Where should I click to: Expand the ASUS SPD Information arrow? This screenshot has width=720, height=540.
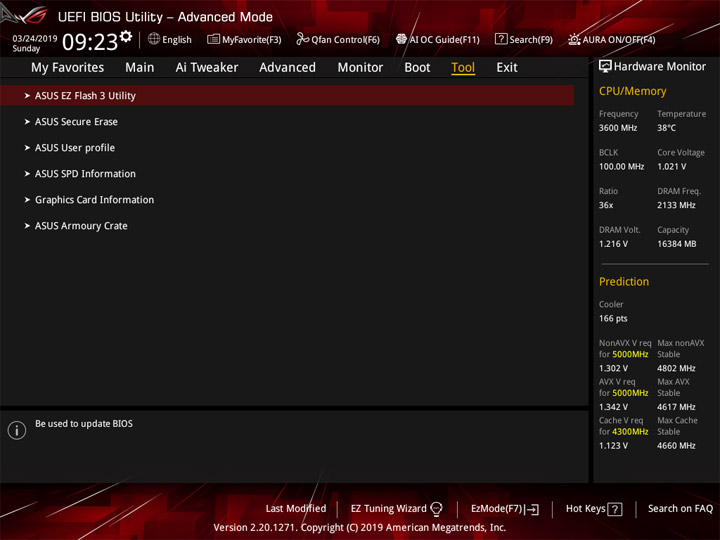pos(27,174)
